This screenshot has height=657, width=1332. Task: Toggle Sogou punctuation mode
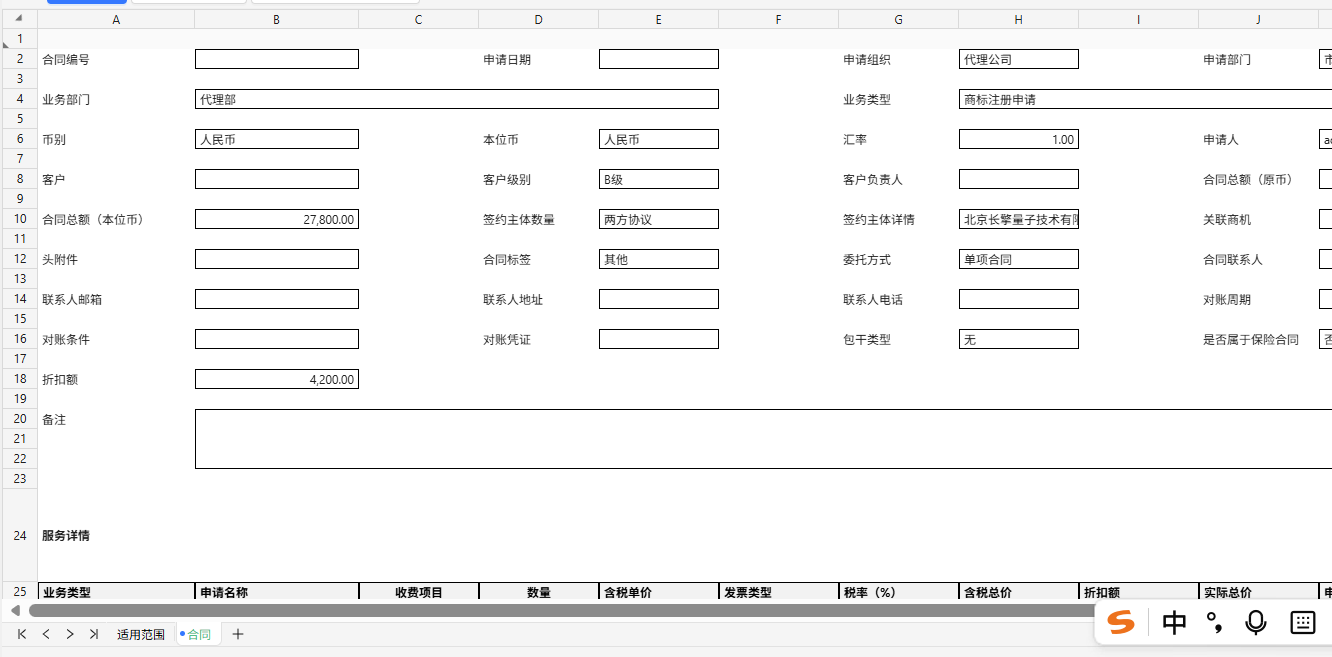click(1215, 623)
